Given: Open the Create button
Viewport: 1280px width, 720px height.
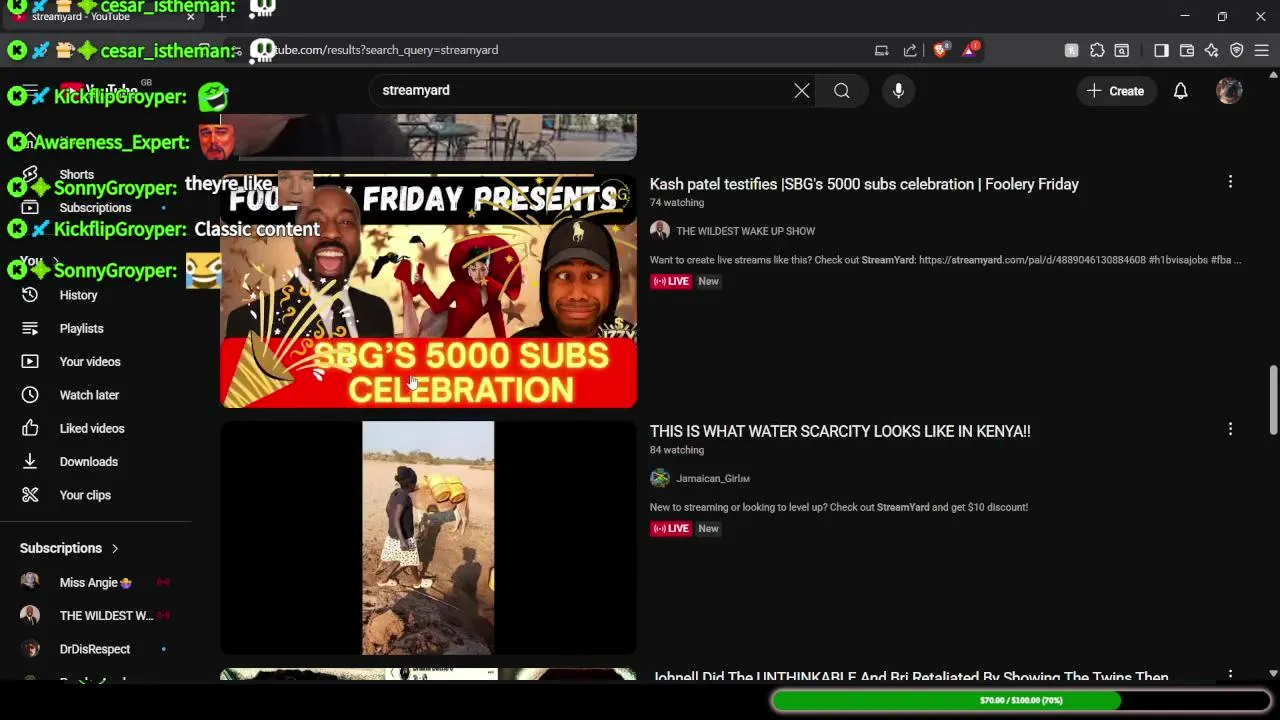Looking at the screenshot, I should point(1116,91).
